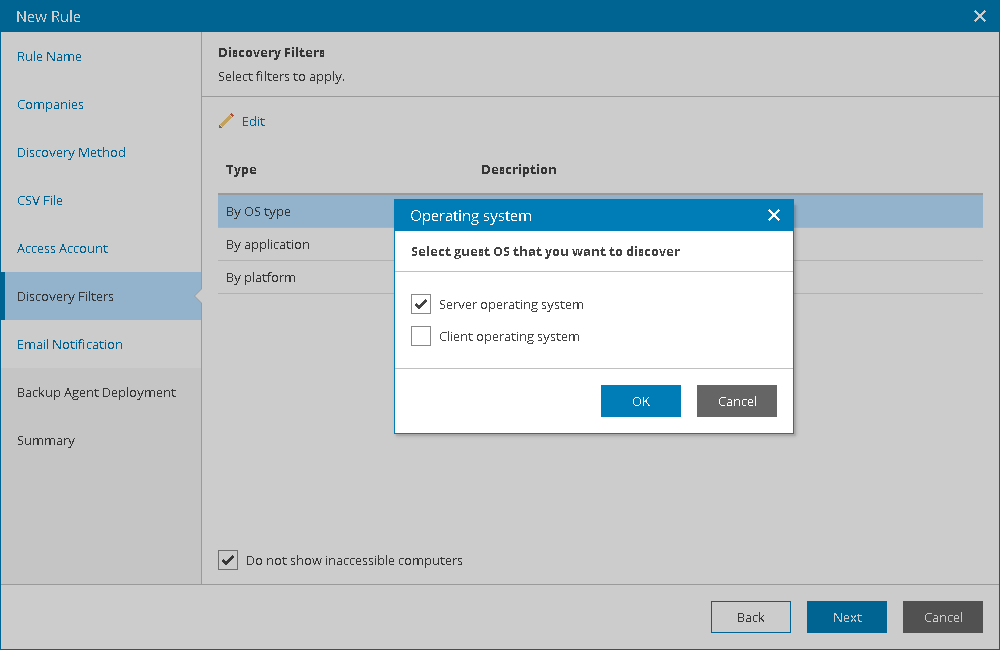This screenshot has width=1000, height=650.
Task: Select the CSV File step
Action: click(x=40, y=200)
